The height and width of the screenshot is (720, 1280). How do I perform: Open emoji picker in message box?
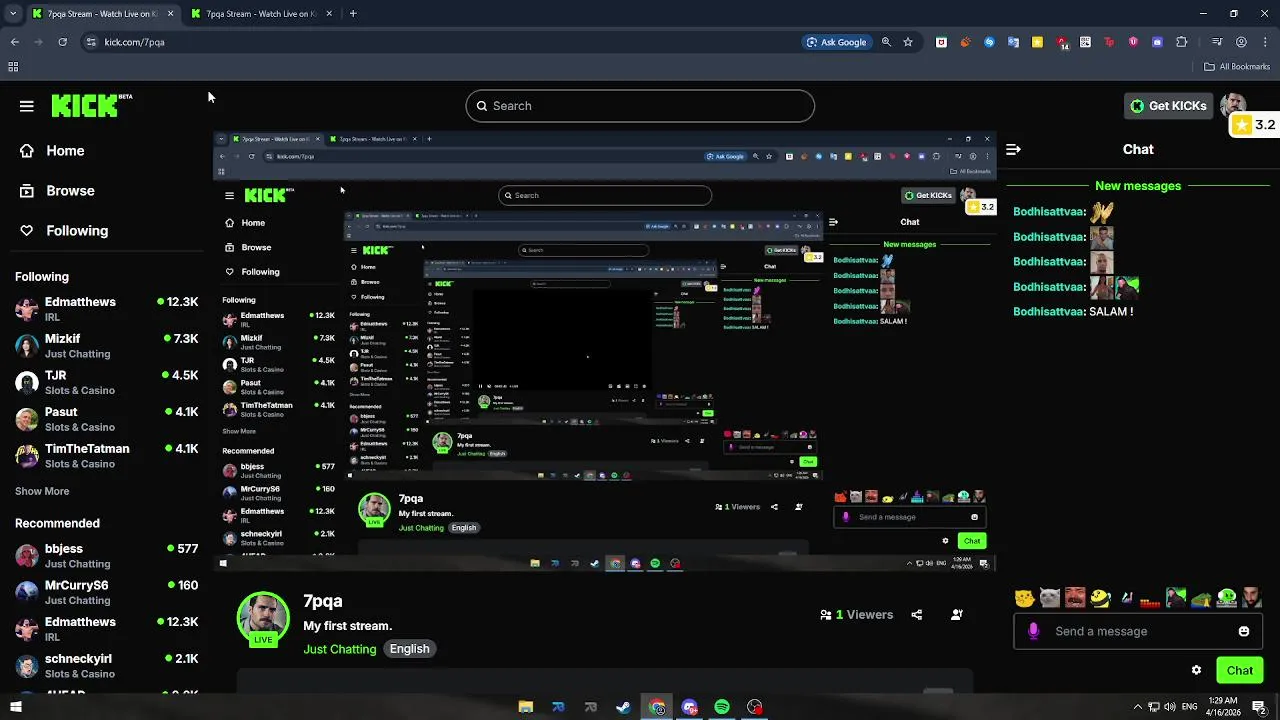pyautogui.click(x=1244, y=631)
